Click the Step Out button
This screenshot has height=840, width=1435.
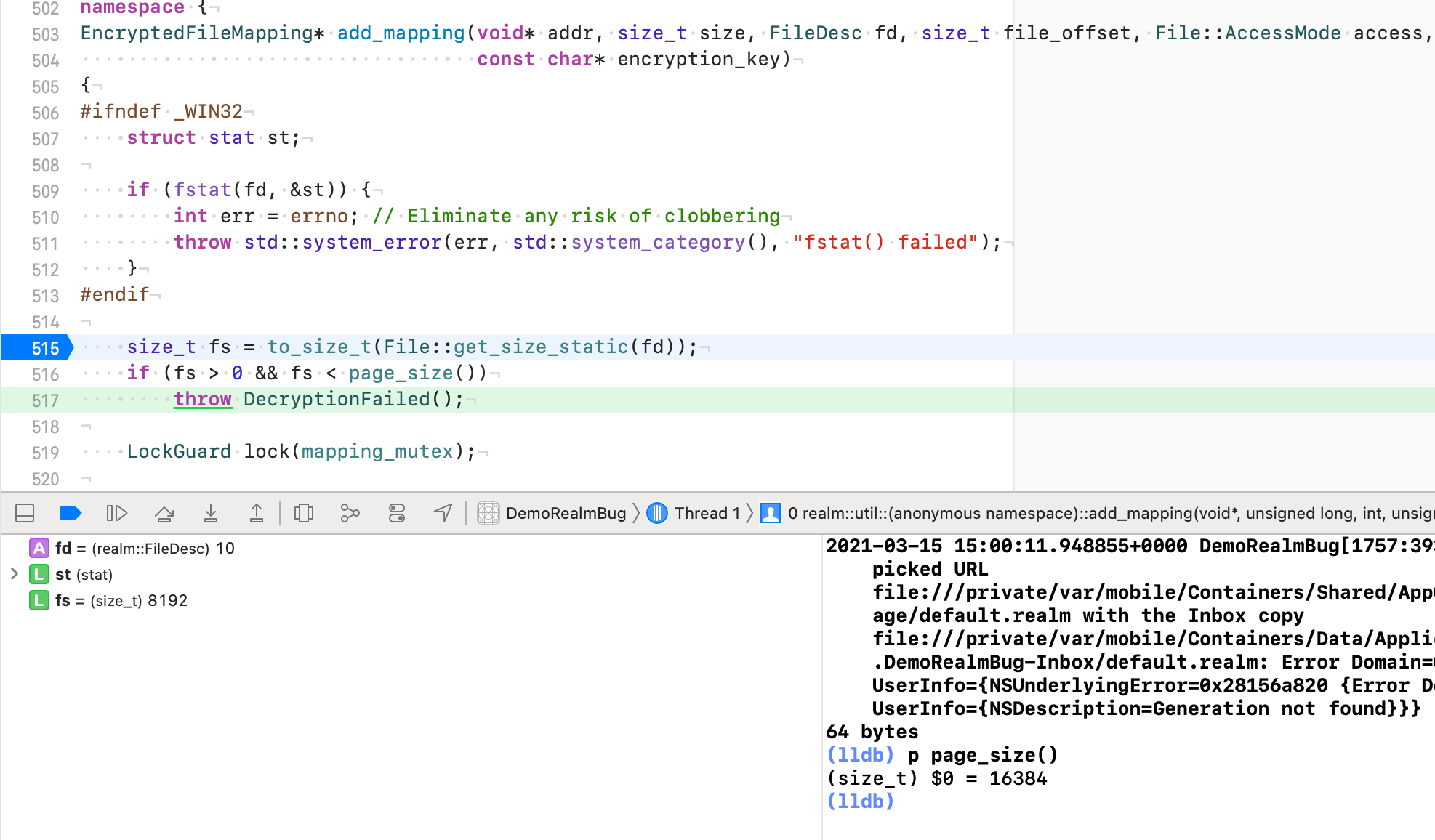(x=256, y=514)
